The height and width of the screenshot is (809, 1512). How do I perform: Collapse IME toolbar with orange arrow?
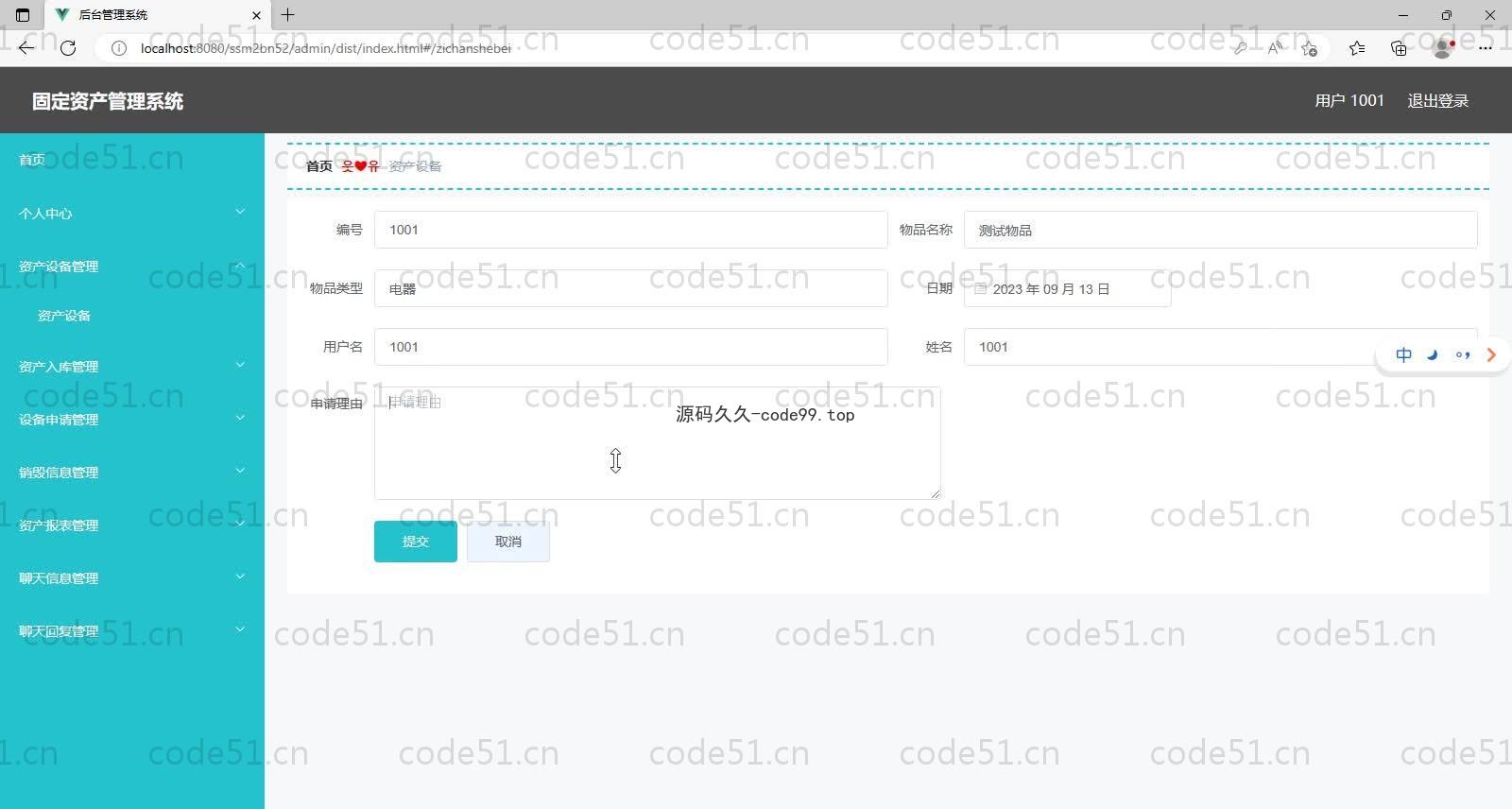point(1491,355)
